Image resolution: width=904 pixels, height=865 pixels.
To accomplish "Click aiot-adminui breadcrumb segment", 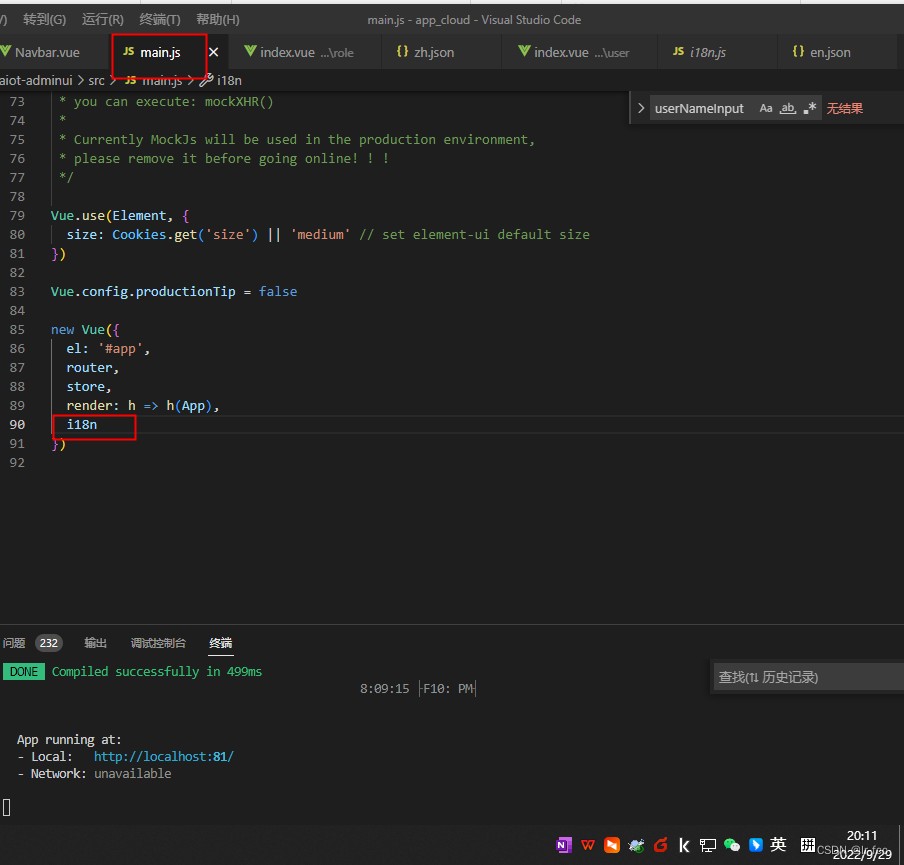I will [x=36, y=80].
